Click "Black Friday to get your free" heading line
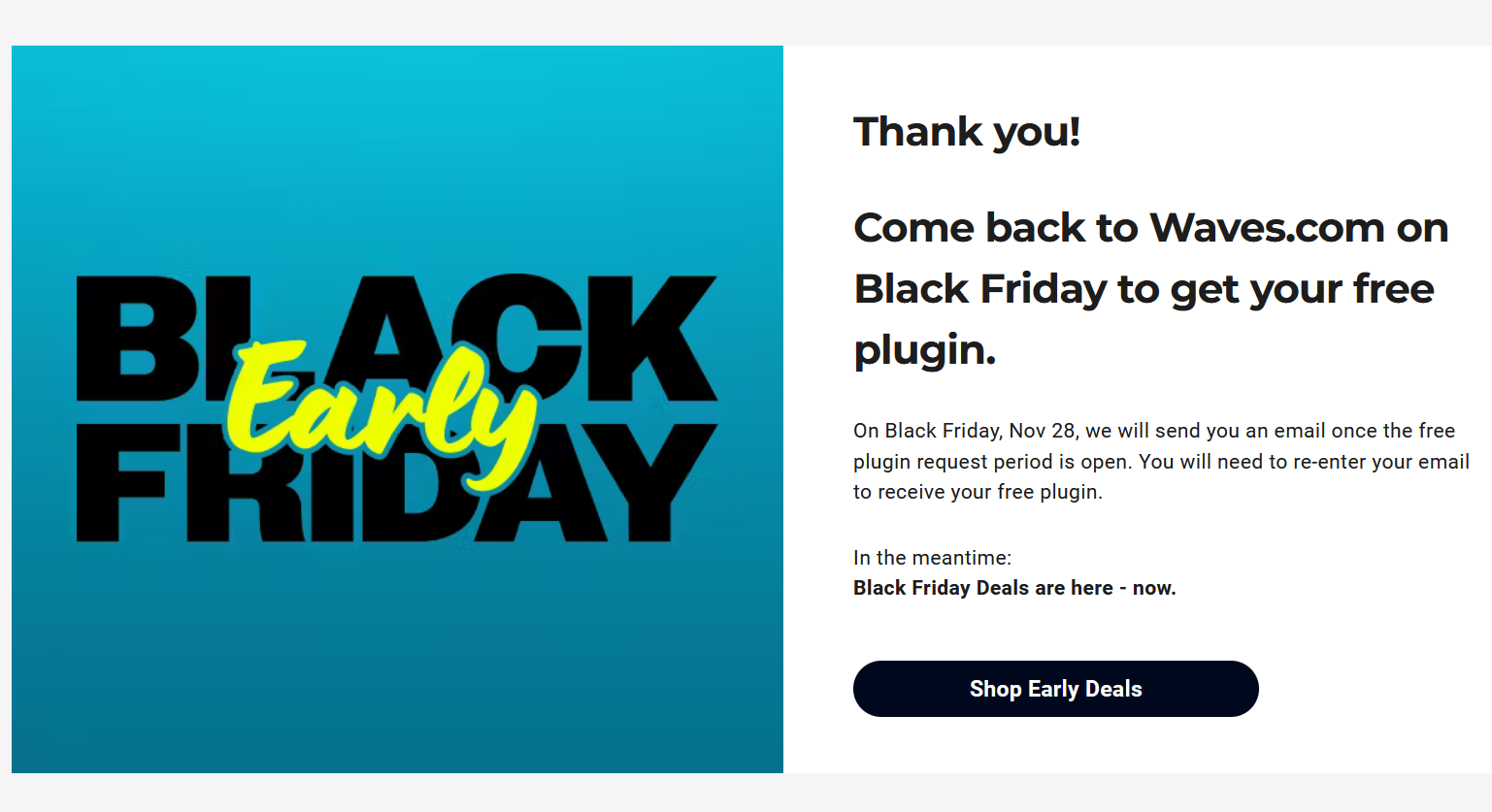1492x812 pixels. tap(1144, 289)
